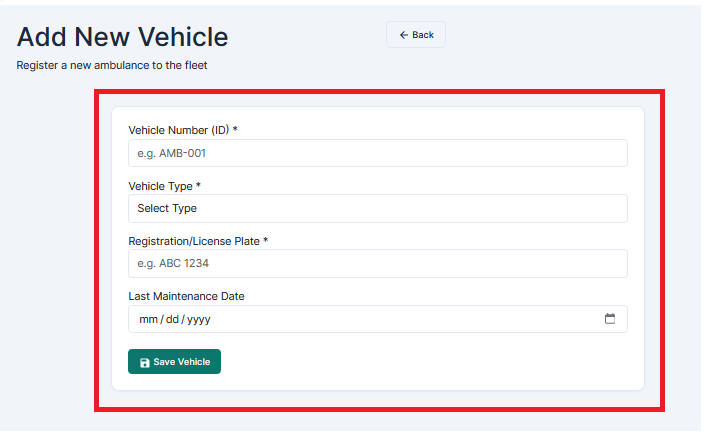Focus the Vehicle Number (ID) field

[x=378, y=153]
